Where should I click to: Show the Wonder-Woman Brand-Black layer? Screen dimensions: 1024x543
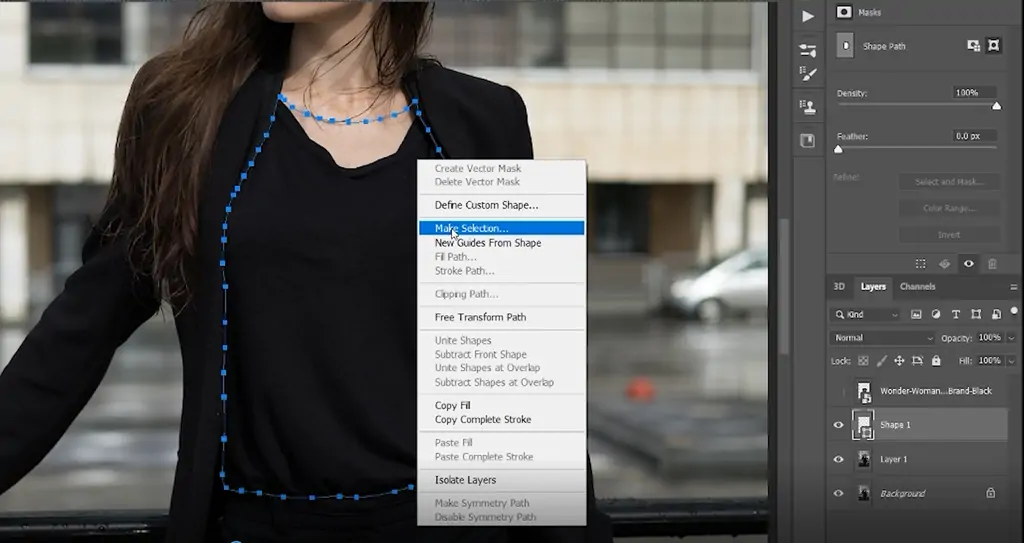coord(839,391)
